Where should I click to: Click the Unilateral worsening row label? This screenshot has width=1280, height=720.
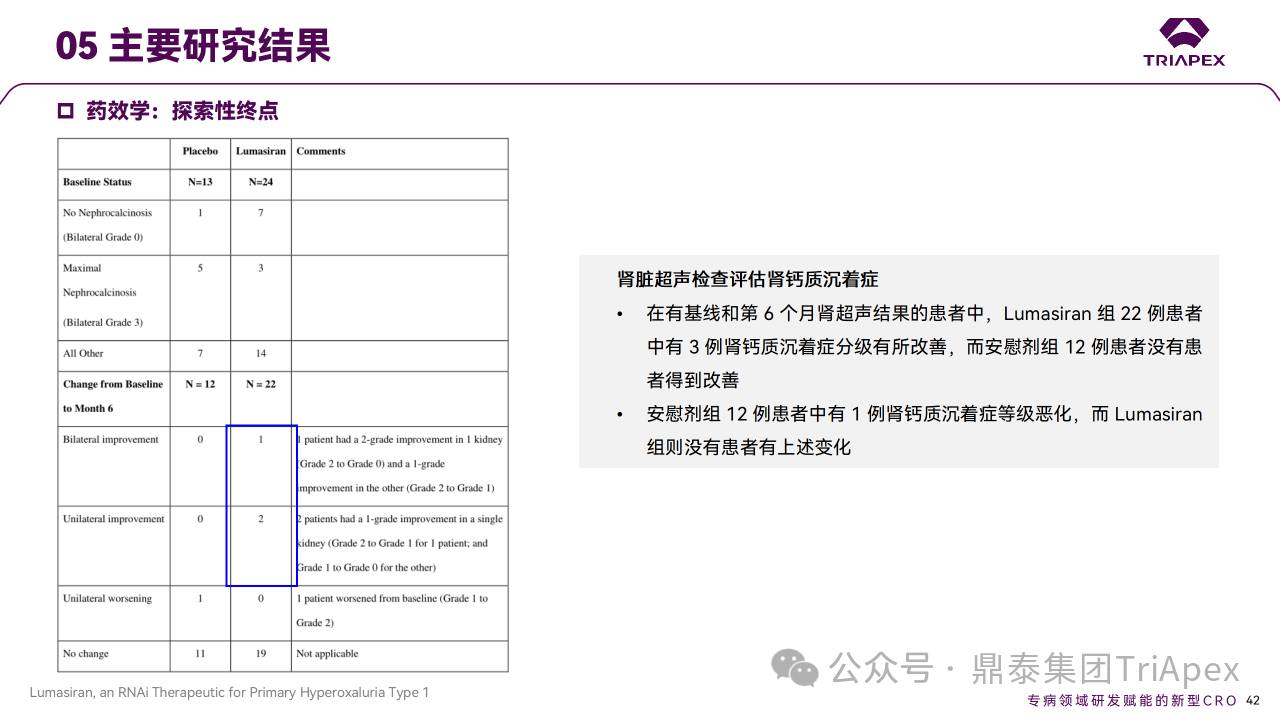tap(107, 599)
